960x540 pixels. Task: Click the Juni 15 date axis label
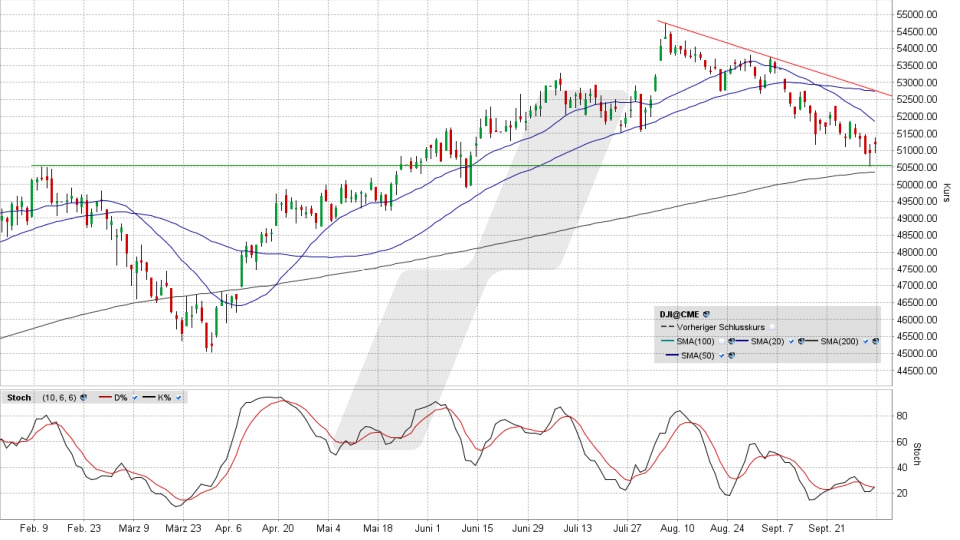click(477, 528)
